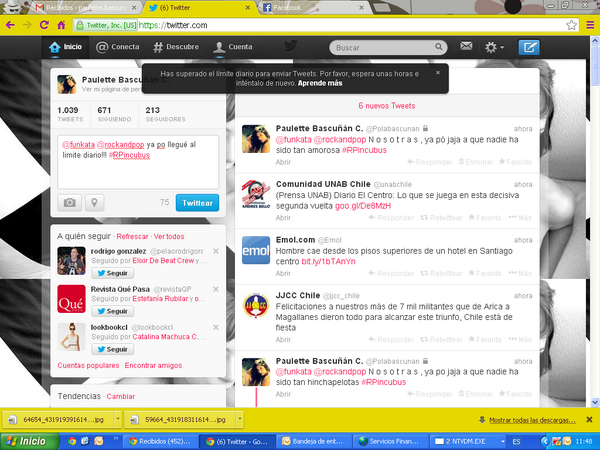Click the search magnifier icon in Buscar
Screen dimensions: 600x450
(439, 47)
